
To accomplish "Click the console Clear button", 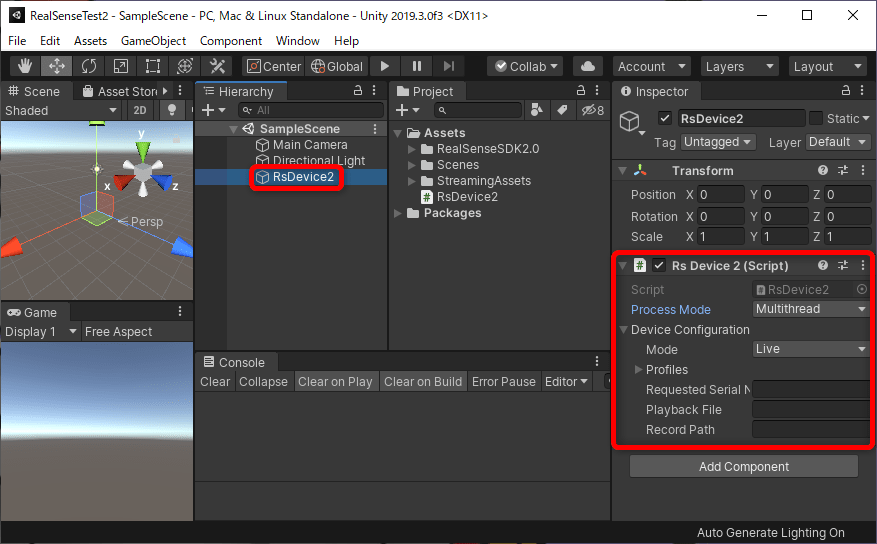I will (x=215, y=382).
